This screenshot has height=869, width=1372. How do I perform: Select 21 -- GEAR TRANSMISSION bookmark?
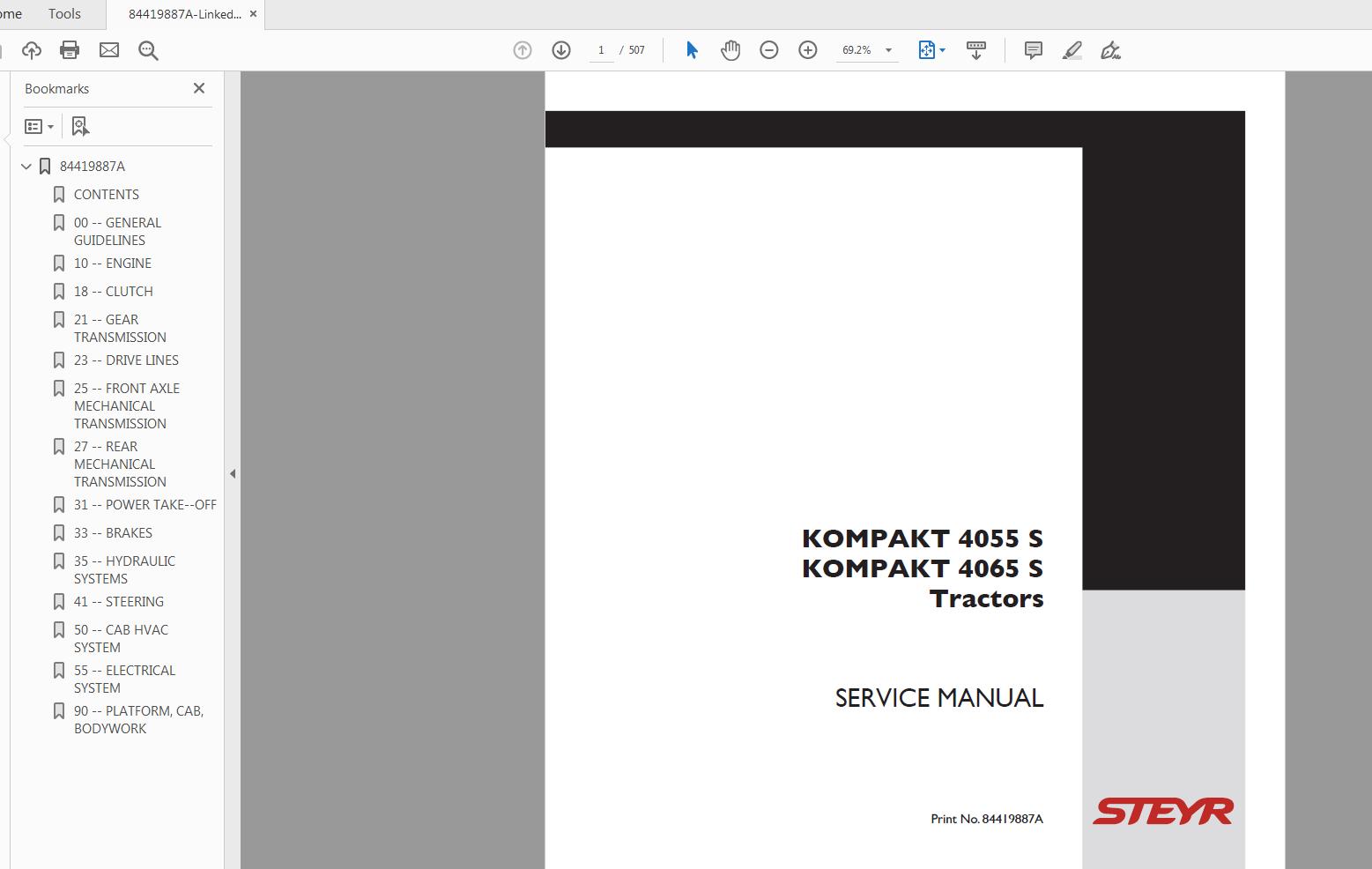tap(120, 329)
